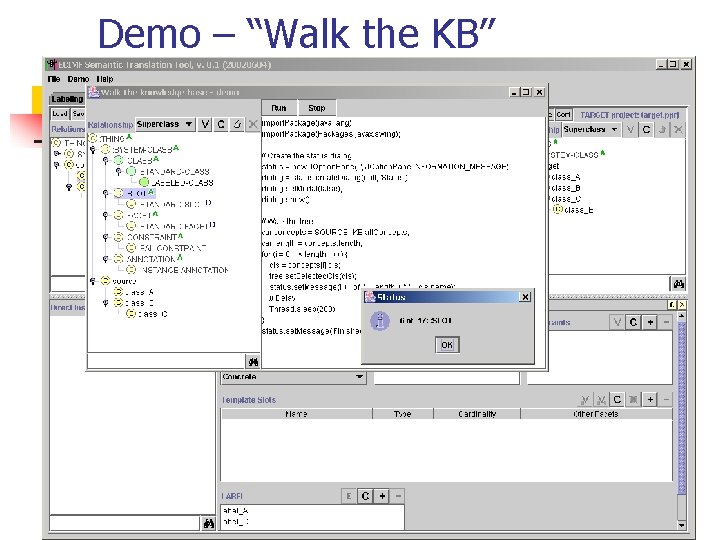
Task: Click the binoculars search icon in TARGET project panel
Action: click(x=678, y=284)
